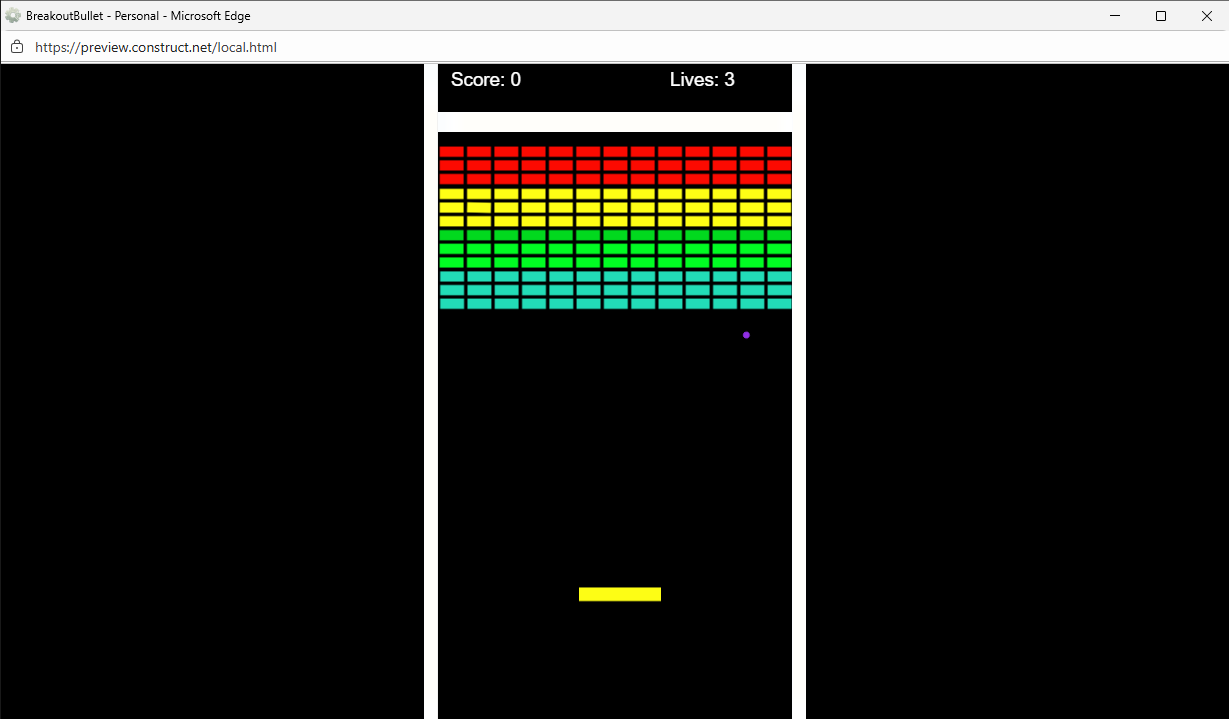The width and height of the screenshot is (1229, 719).
Task: Click the Score: 0 text
Action: 486,80
